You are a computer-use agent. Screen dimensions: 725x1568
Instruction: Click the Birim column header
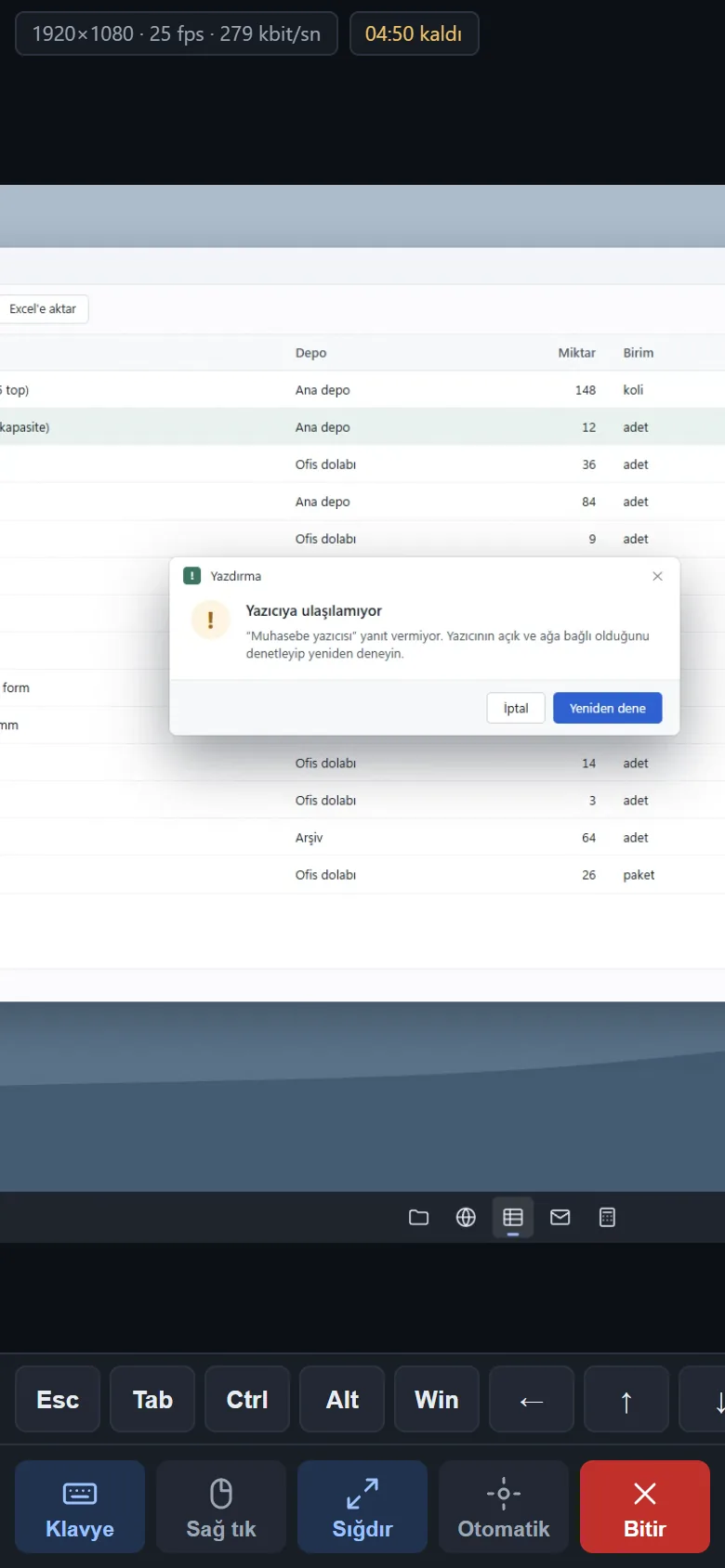pos(638,353)
